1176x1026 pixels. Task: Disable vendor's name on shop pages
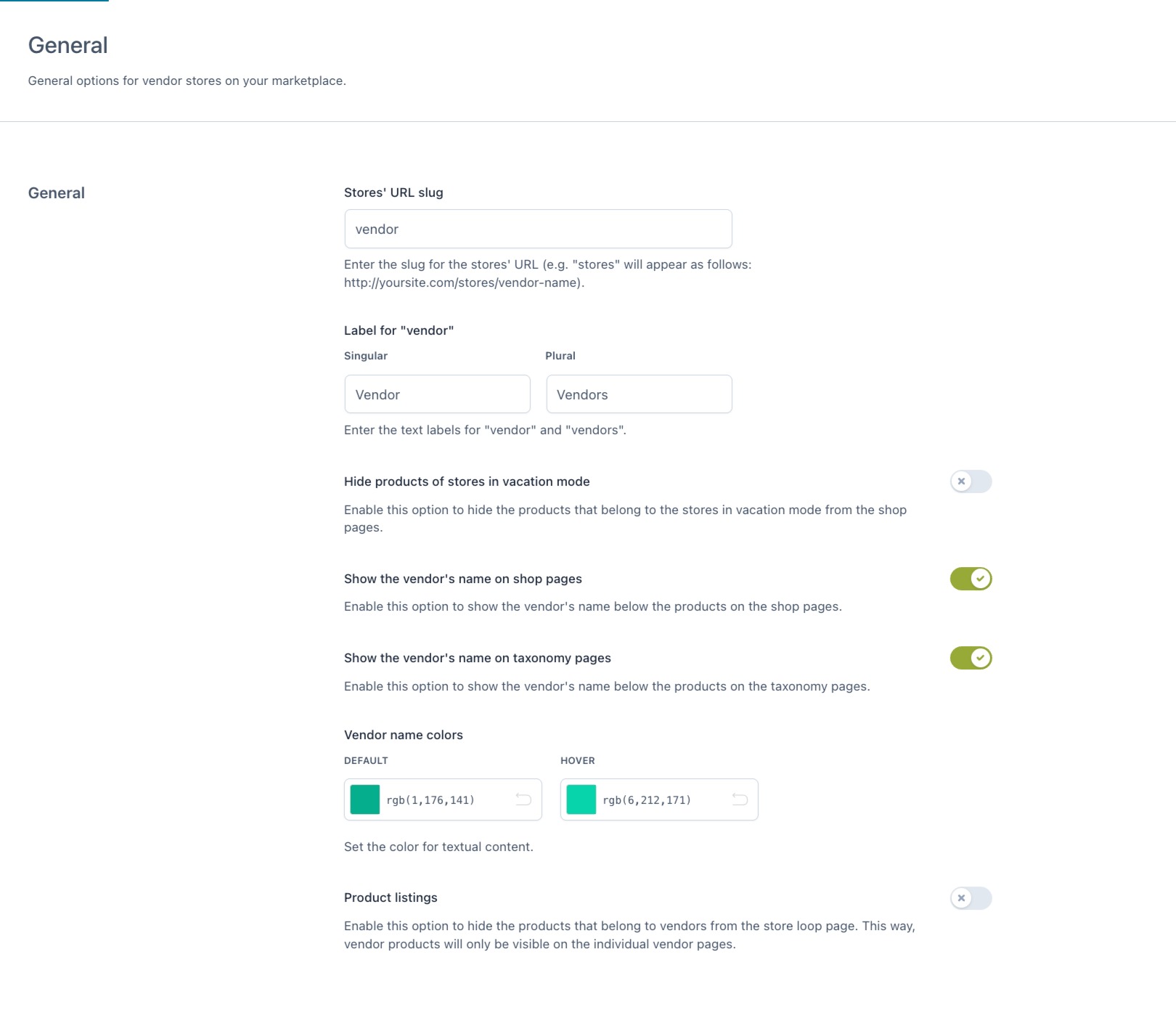[971, 579]
